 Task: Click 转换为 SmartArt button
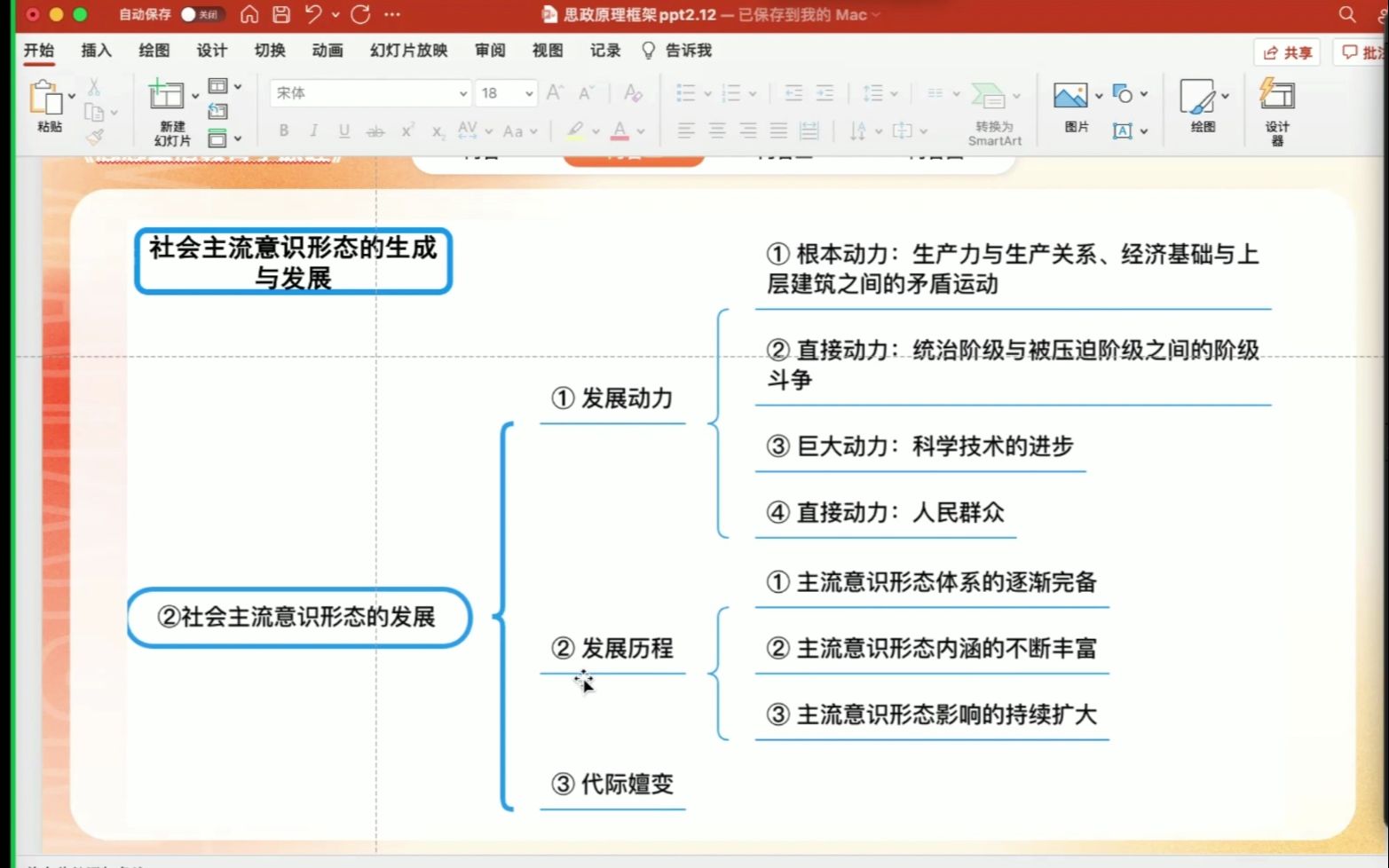[x=994, y=113]
